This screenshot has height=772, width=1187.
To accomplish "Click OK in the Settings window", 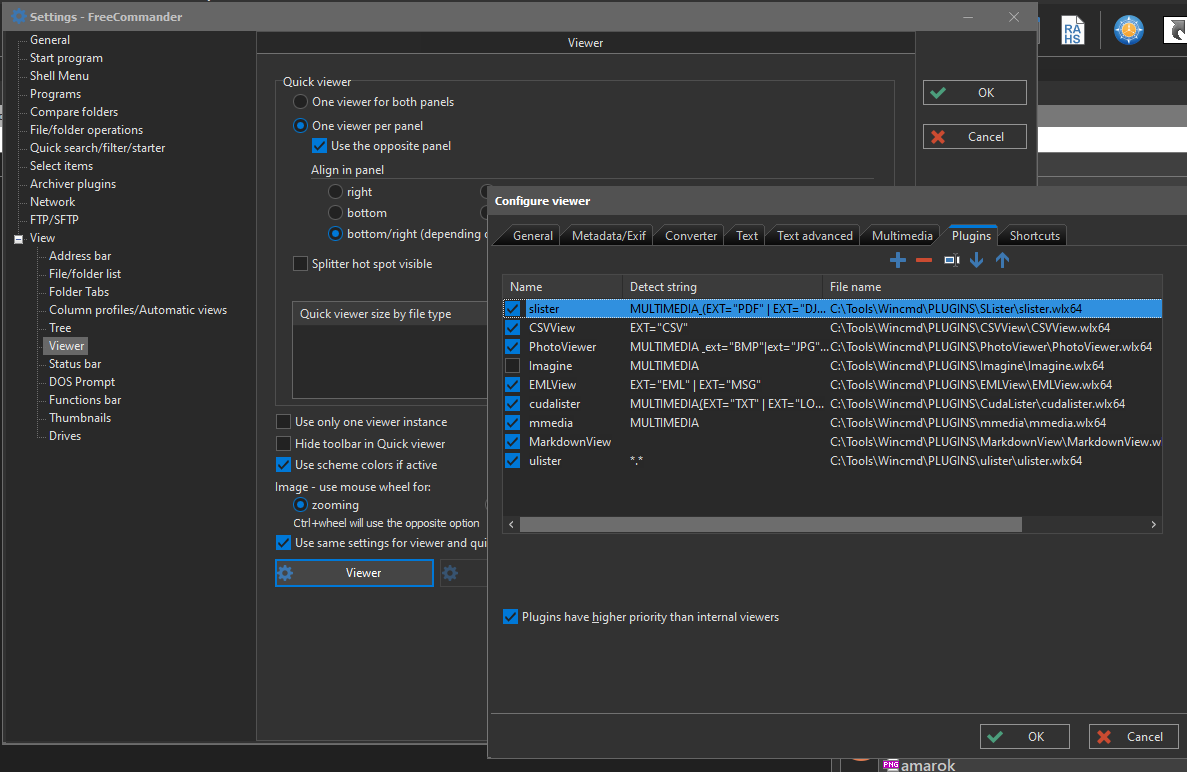I will [x=974, y=92].
